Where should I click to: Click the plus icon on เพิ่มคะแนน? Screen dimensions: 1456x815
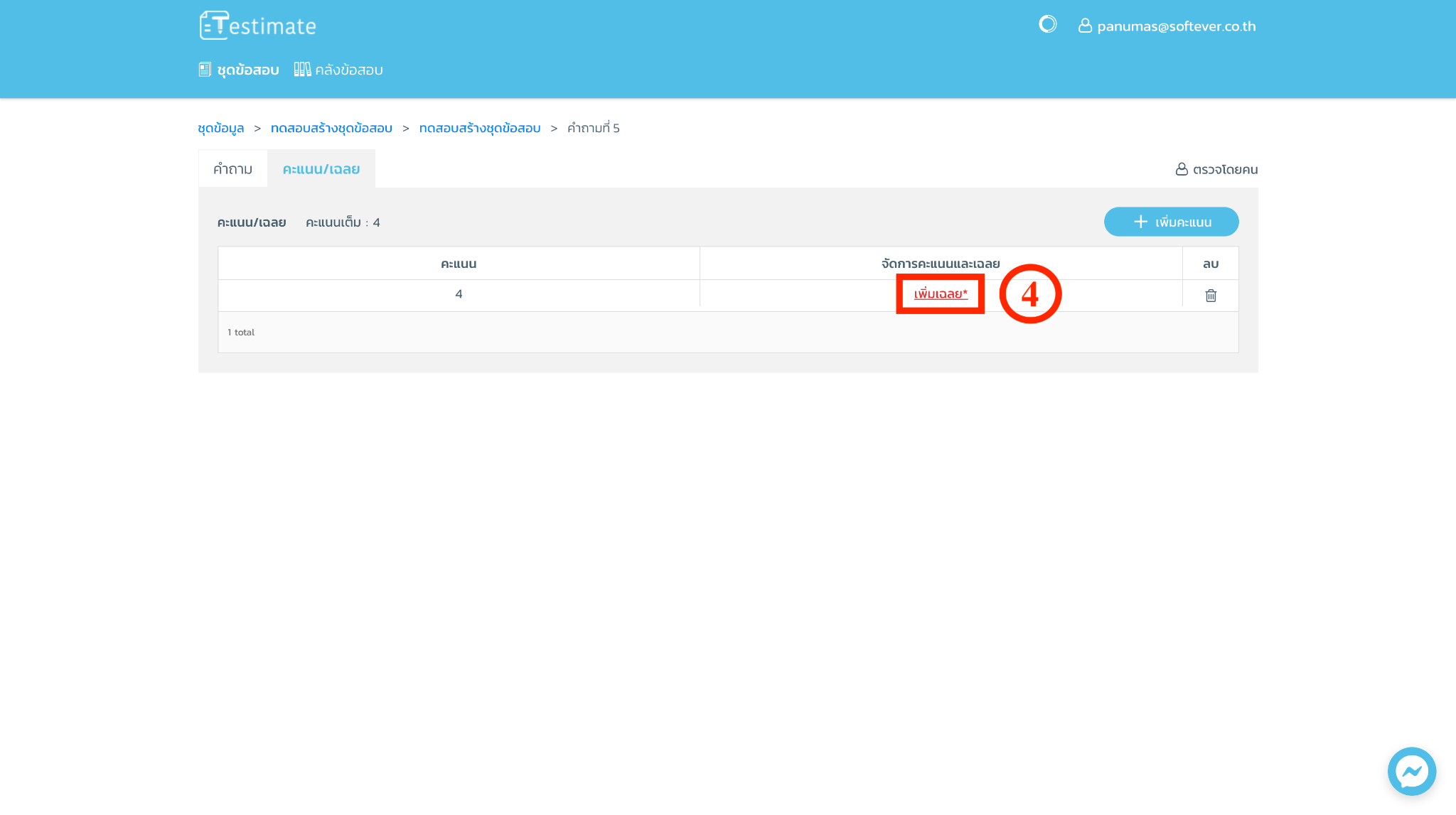(x=1140, y=222)
